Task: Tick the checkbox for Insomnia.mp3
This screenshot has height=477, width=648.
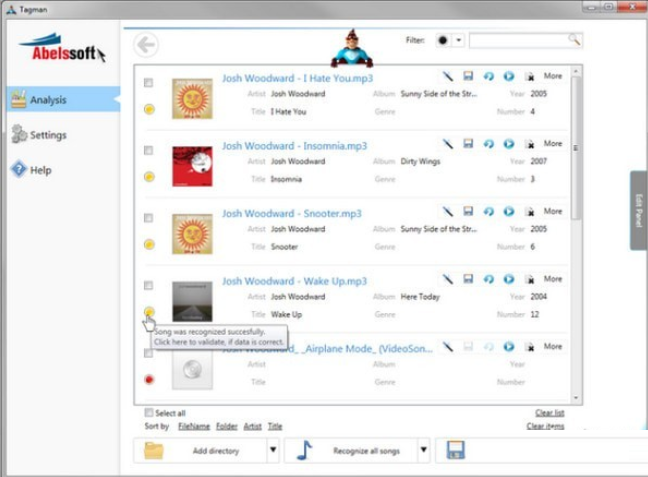Action: (x=148, y=150)
